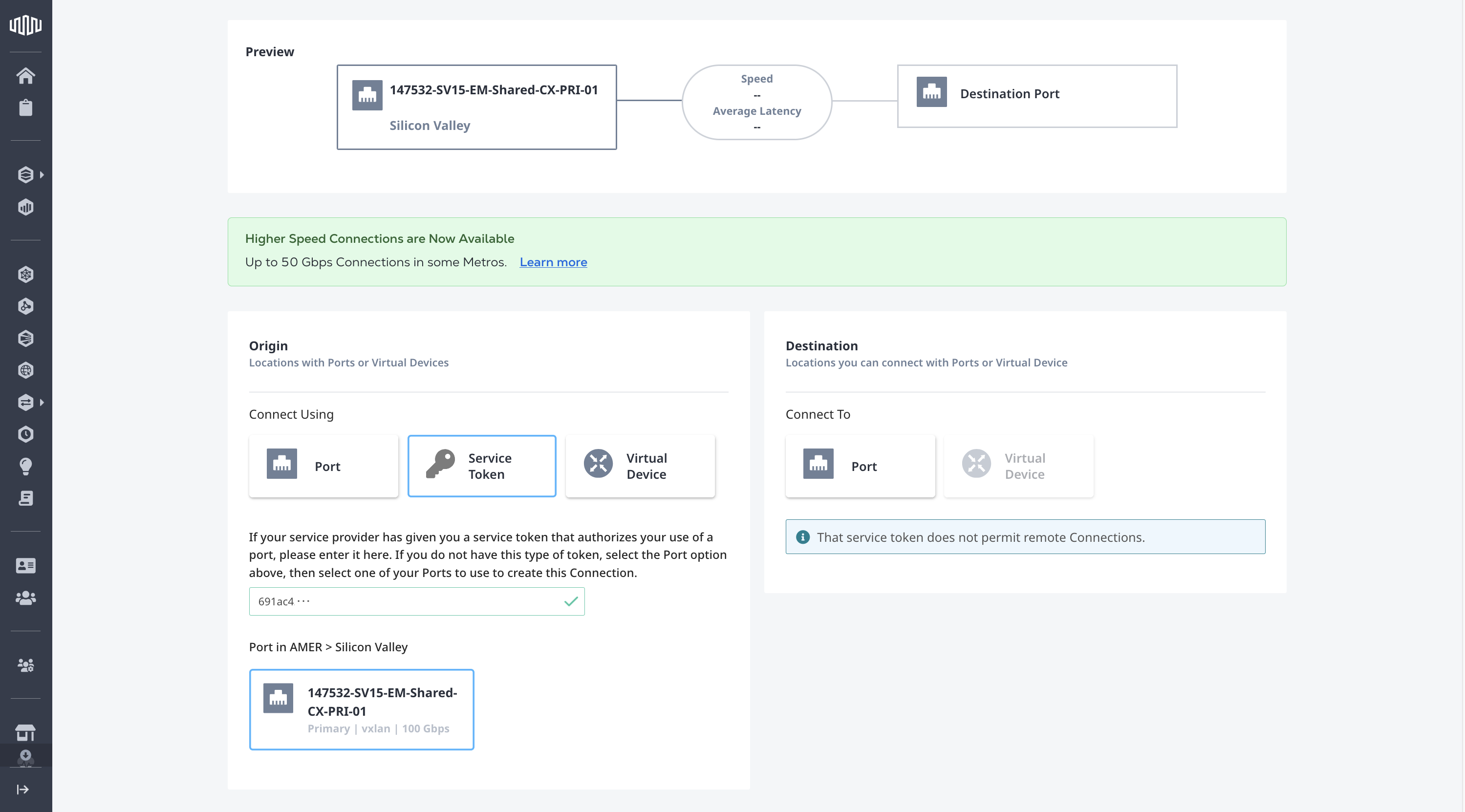The height and width of the screenshot is (812, 1465).
Task: Click the Destination Port box in Preview
Action: click(1037, 96)
